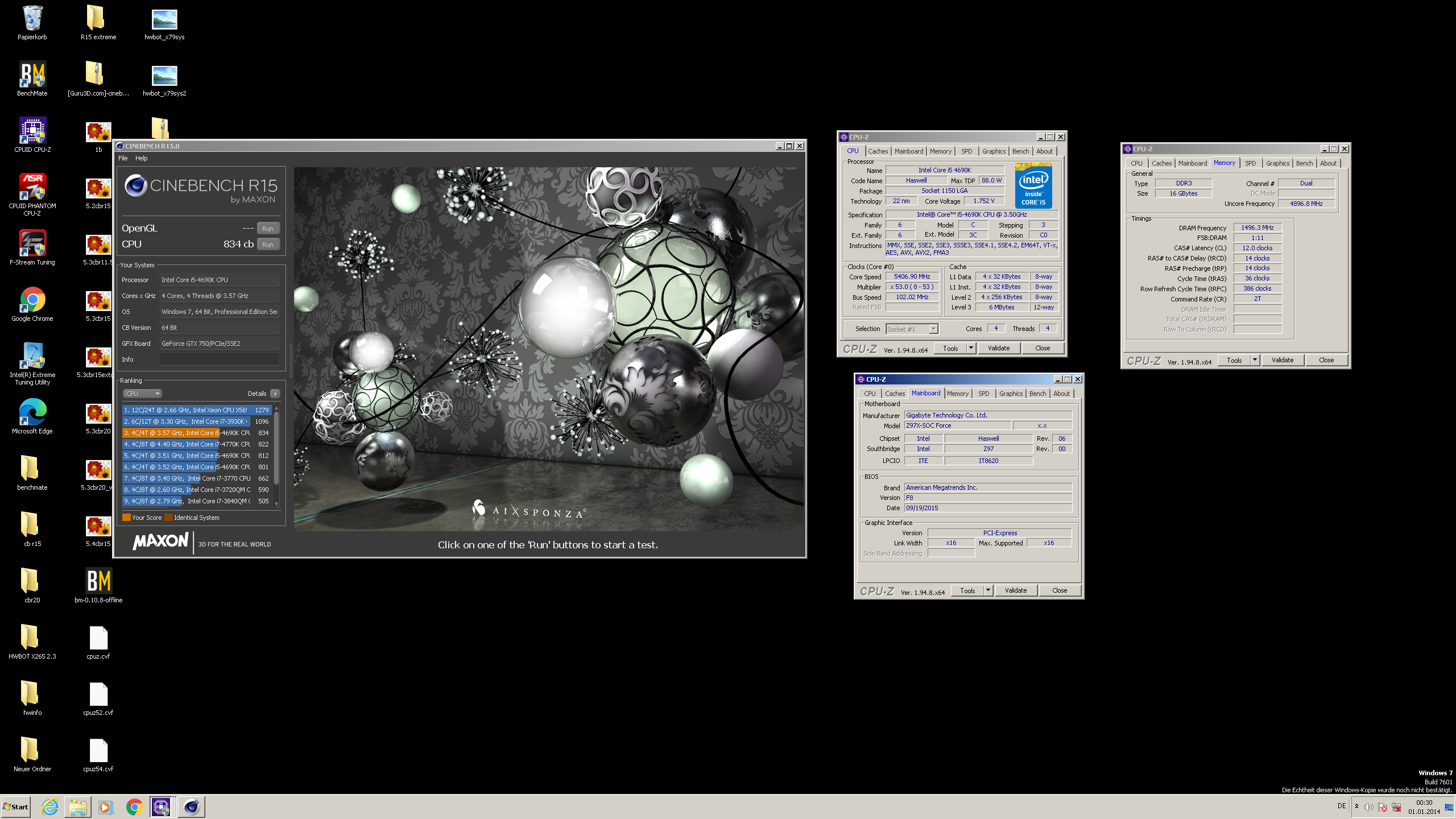This screenshot has width=1456, height=819.
Task: Open the Start menu
Action: coord(15,806)
